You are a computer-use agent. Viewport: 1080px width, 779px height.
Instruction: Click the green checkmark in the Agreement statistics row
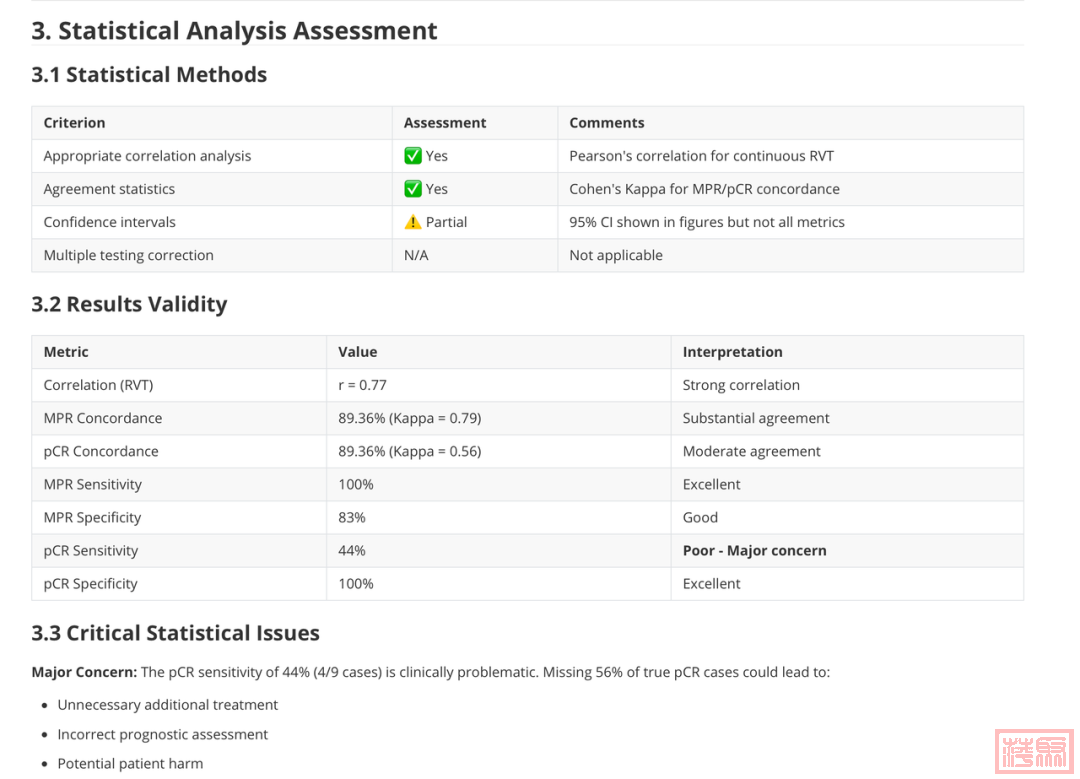click(413, 189)
